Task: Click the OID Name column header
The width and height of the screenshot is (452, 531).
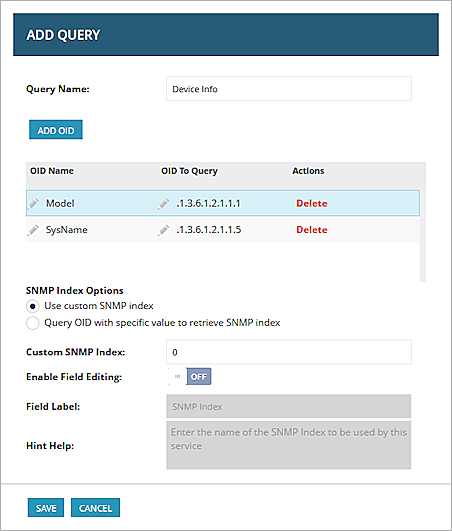Action: [x=52, y=171]
